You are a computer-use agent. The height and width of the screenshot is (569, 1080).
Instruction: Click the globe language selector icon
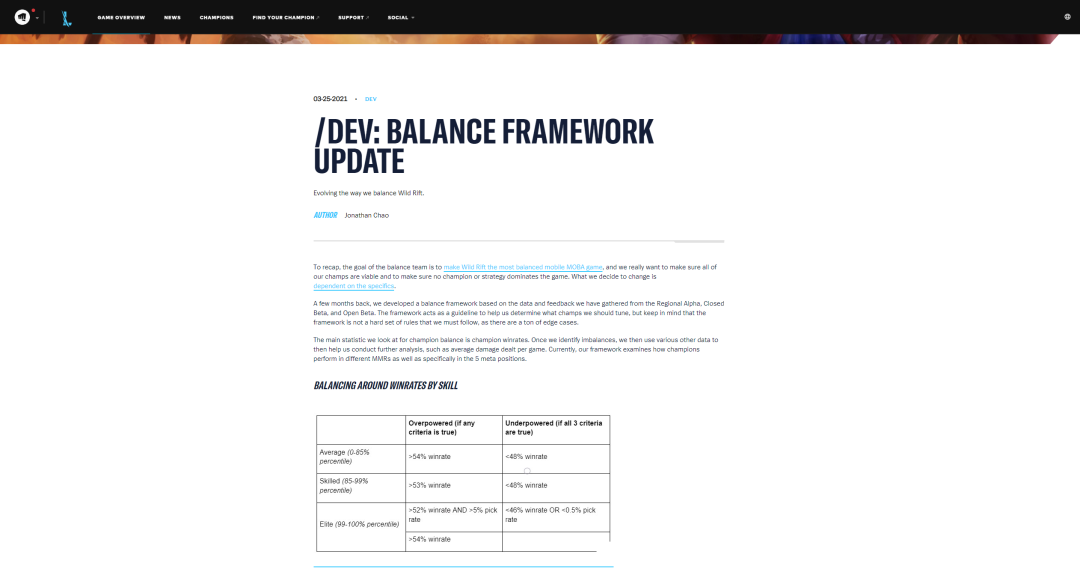point(1067,17)
